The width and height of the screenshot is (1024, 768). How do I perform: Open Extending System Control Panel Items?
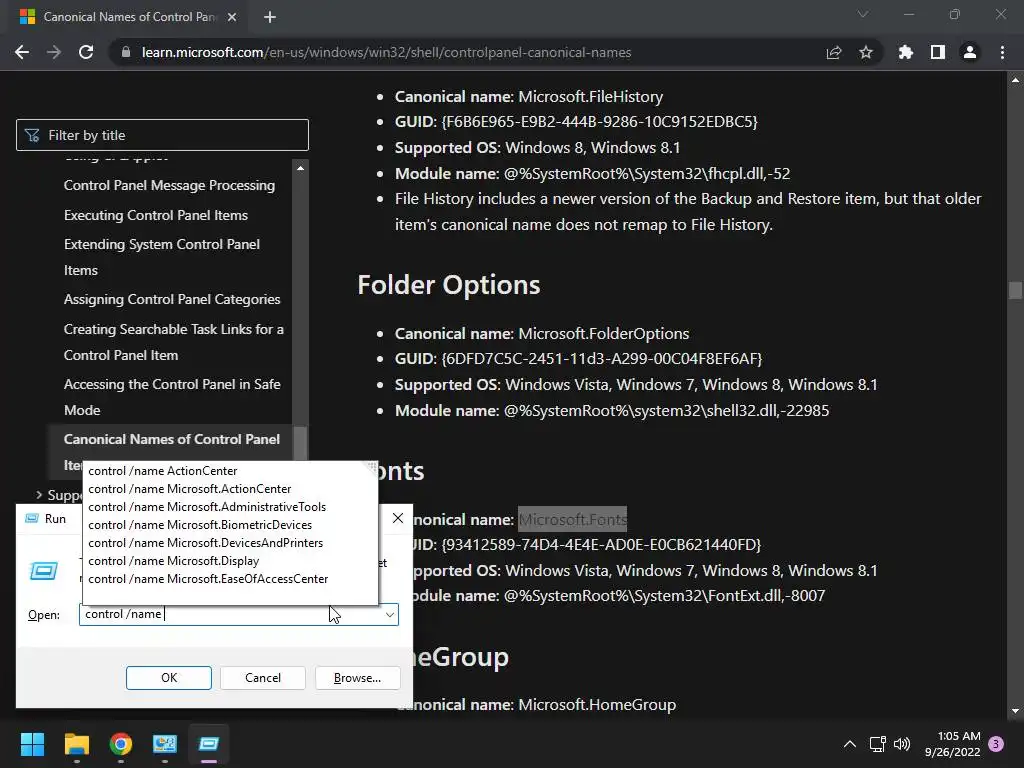click(x=161, y=257)
